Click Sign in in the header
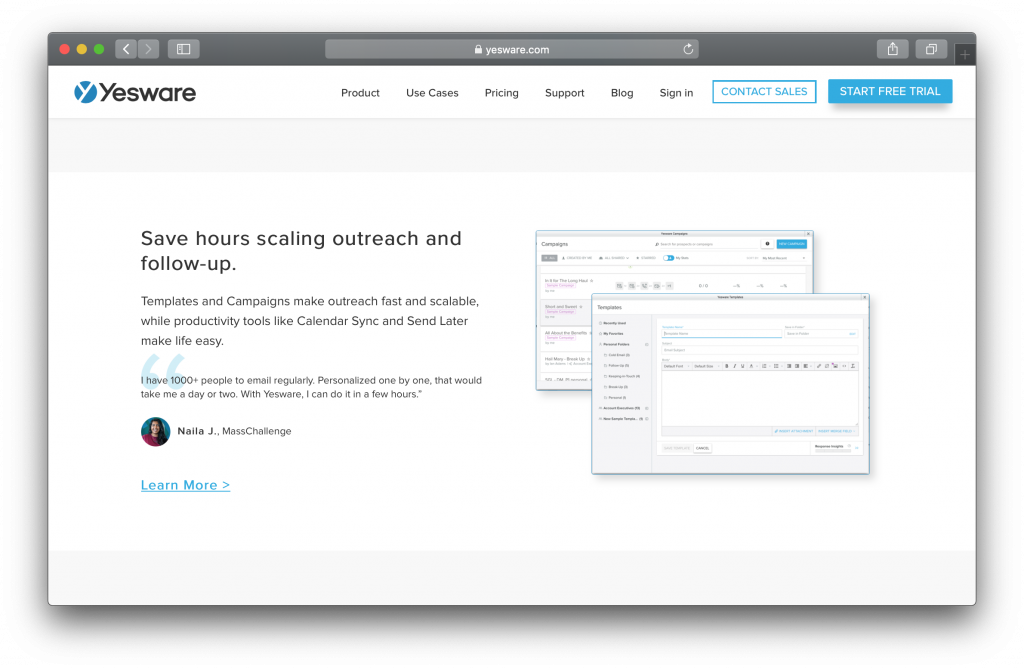 [676, 93]
